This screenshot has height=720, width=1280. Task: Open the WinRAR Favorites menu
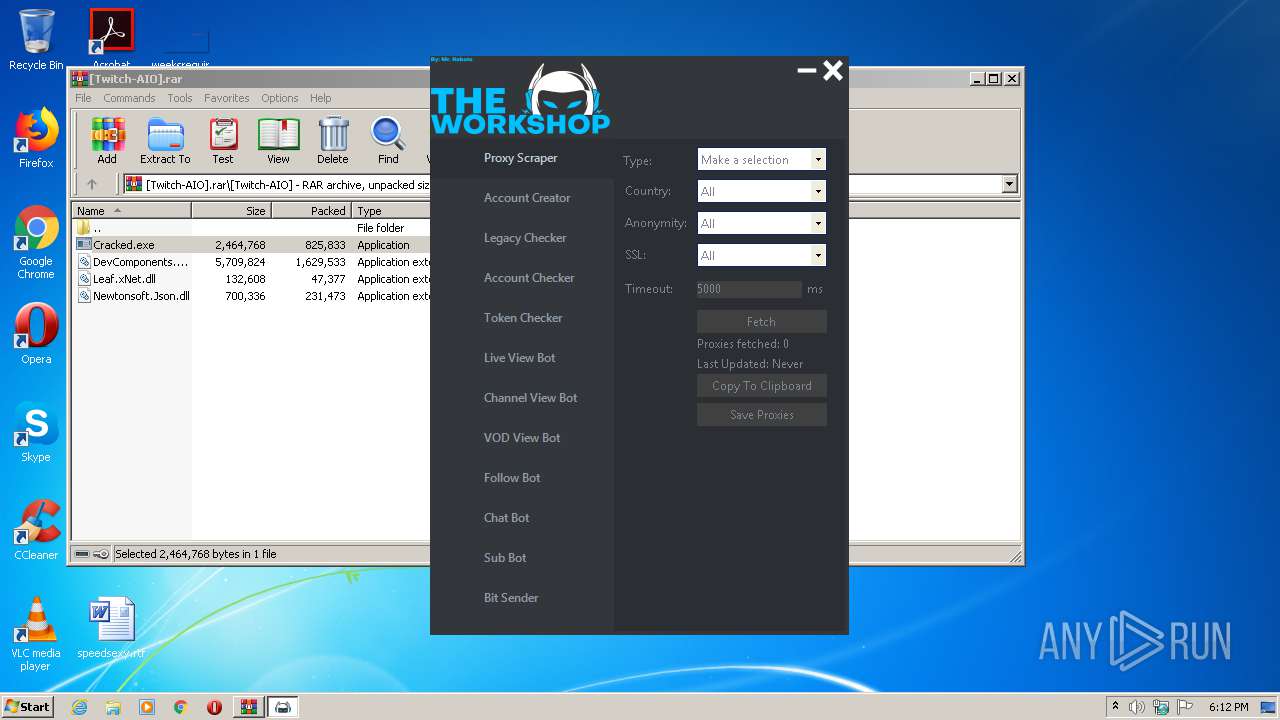click(x=227, y=98)
